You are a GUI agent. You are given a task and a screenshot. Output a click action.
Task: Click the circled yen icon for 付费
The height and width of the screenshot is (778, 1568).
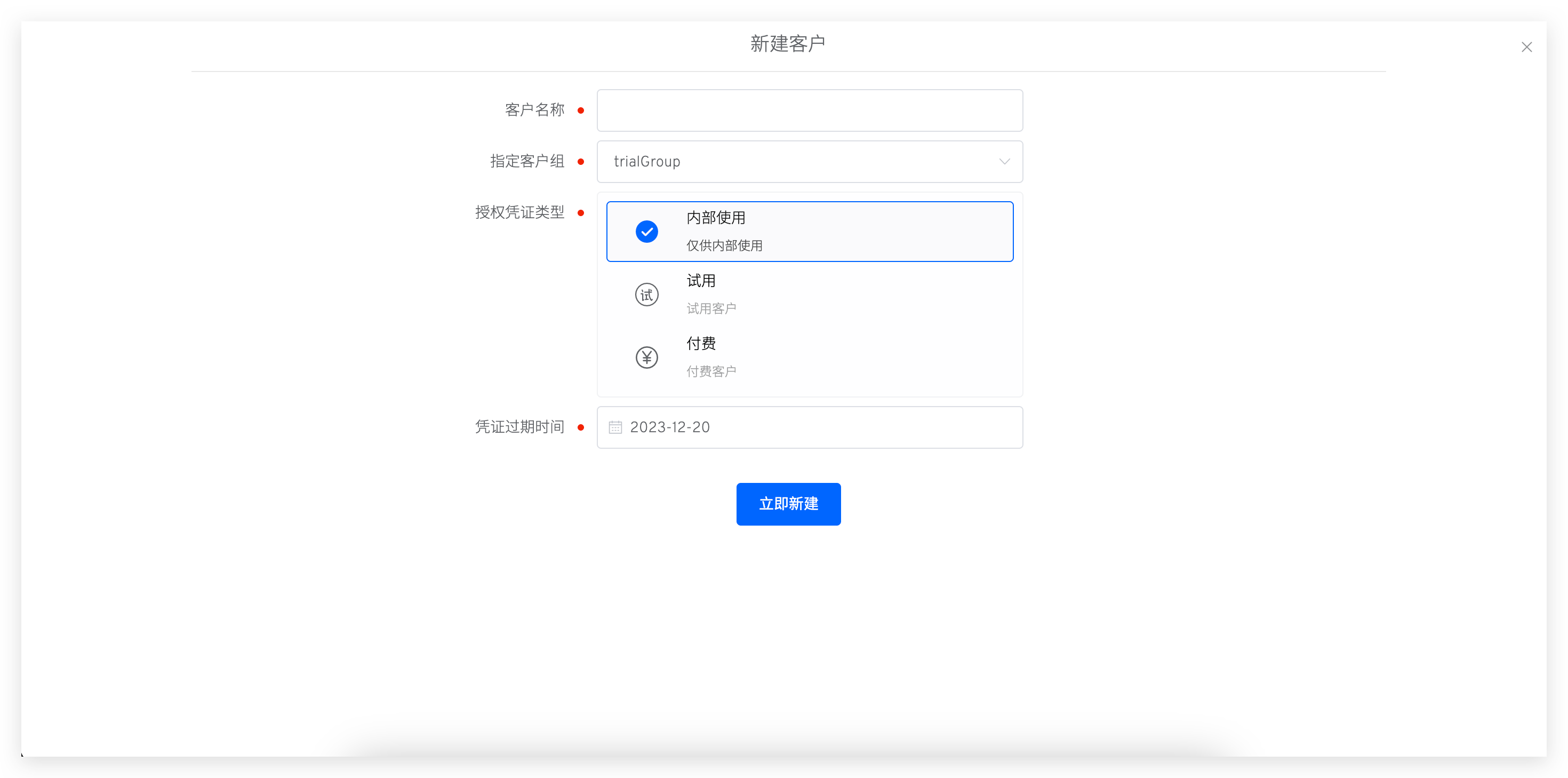(646, 358)
